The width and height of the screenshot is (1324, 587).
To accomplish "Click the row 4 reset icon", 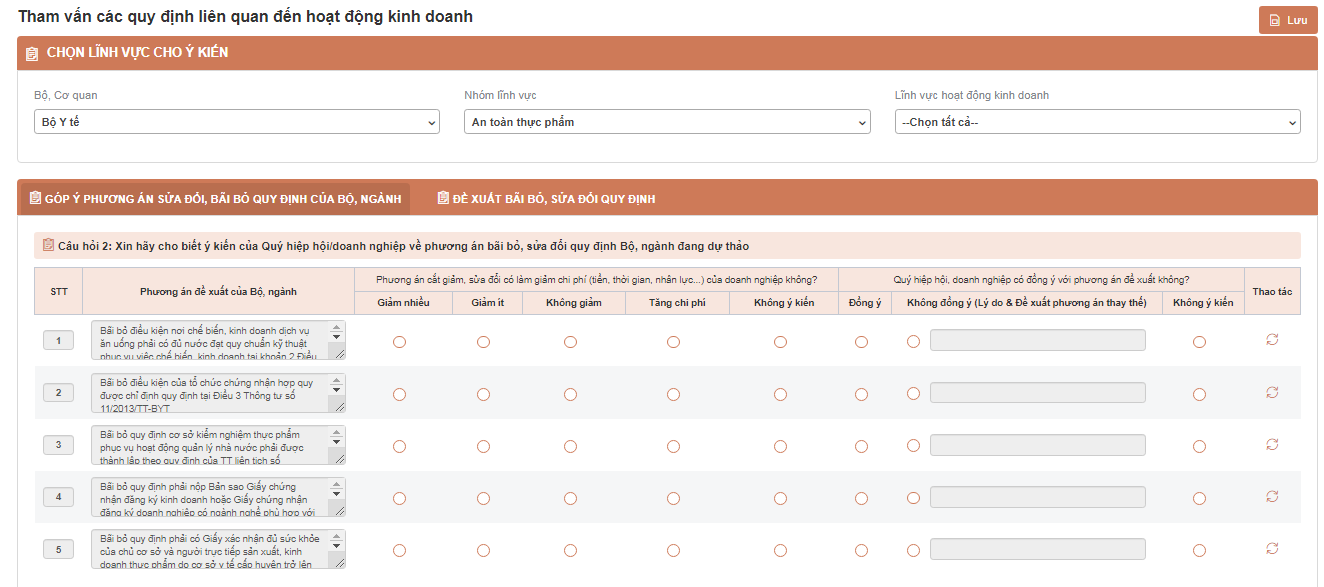I will coord(1272,496).
